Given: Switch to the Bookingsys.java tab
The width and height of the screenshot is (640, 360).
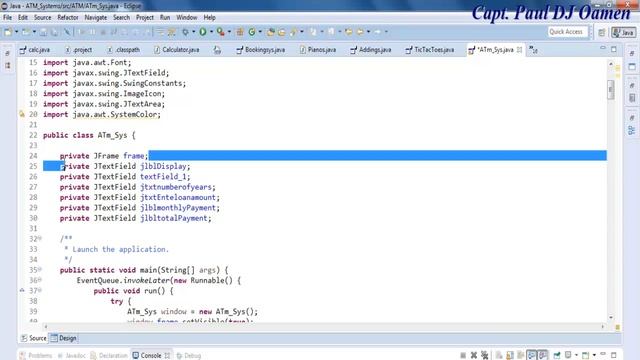Looking at the screenshot, I should pyautogui.click(x=261, y=50).
